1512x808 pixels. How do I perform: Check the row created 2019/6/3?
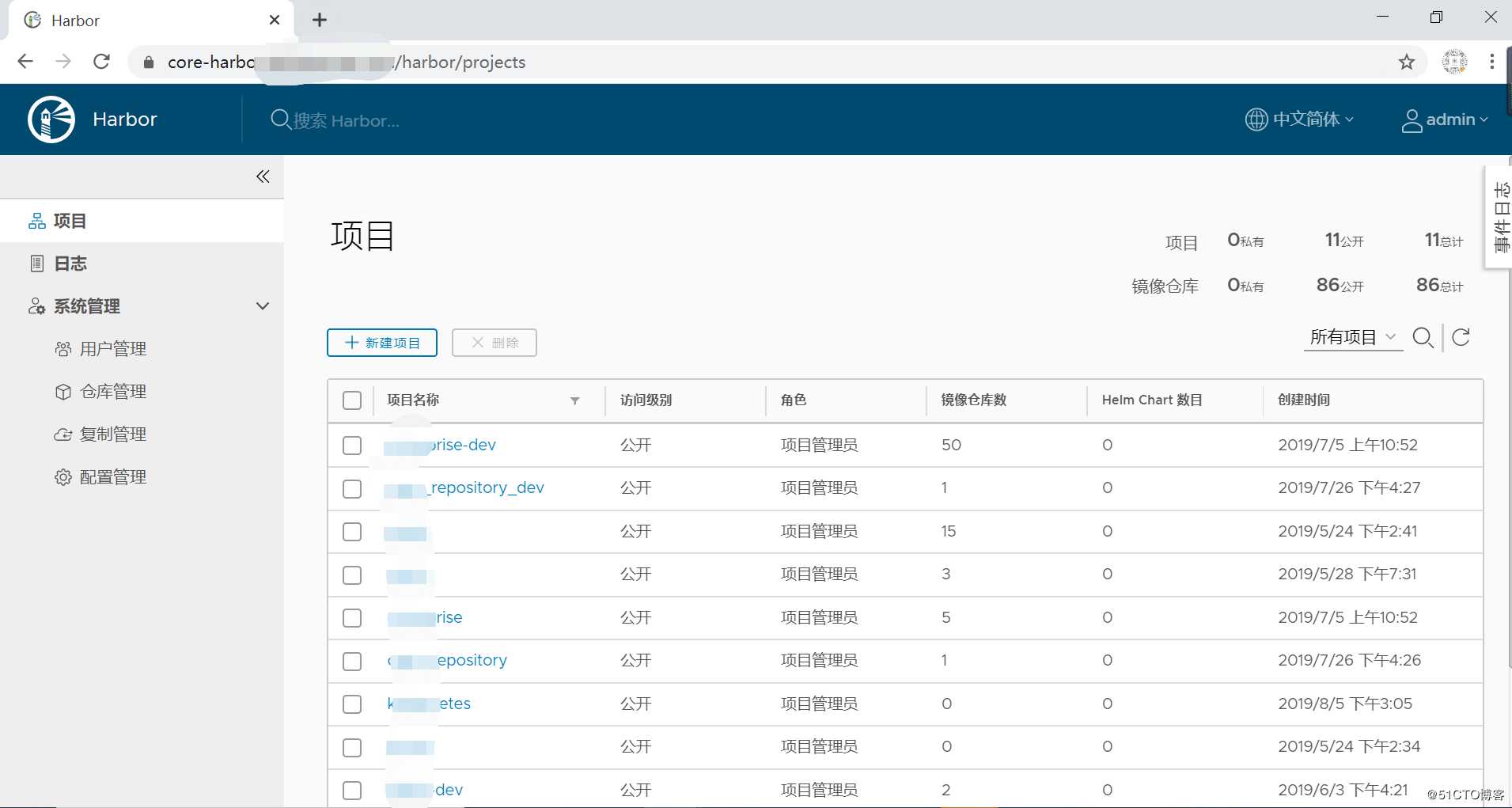click(352, 791)
